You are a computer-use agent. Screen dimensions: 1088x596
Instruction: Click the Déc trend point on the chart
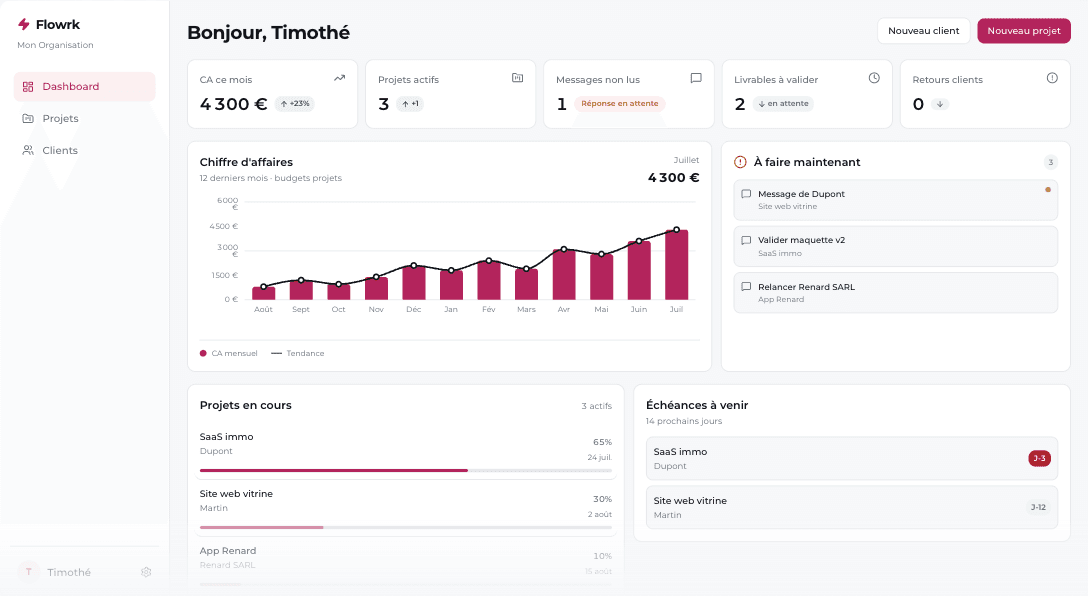tap(414, 266)
